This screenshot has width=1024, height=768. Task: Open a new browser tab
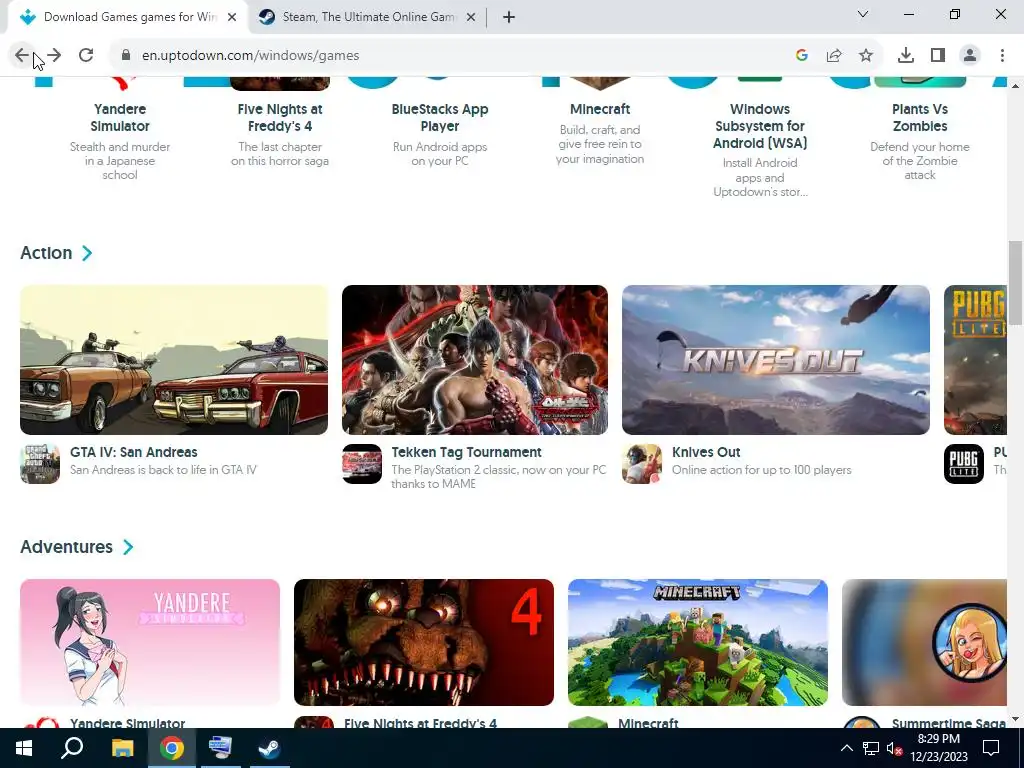pos(509,17)
